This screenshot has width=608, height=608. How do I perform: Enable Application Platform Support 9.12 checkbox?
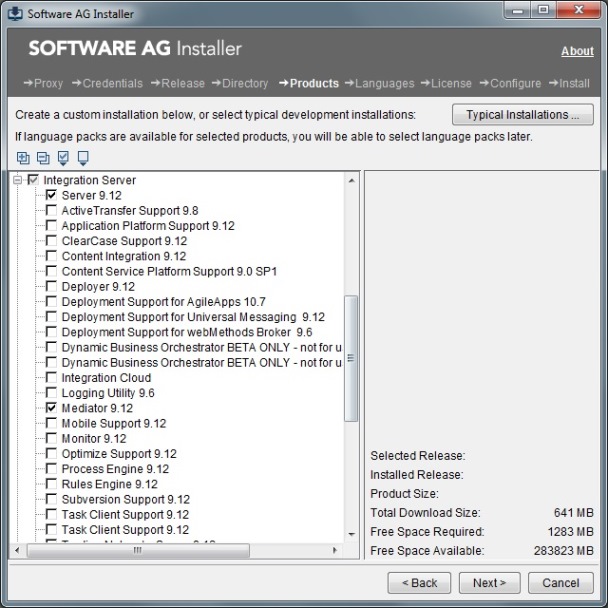pyautogui.click(x=51, y=225)
